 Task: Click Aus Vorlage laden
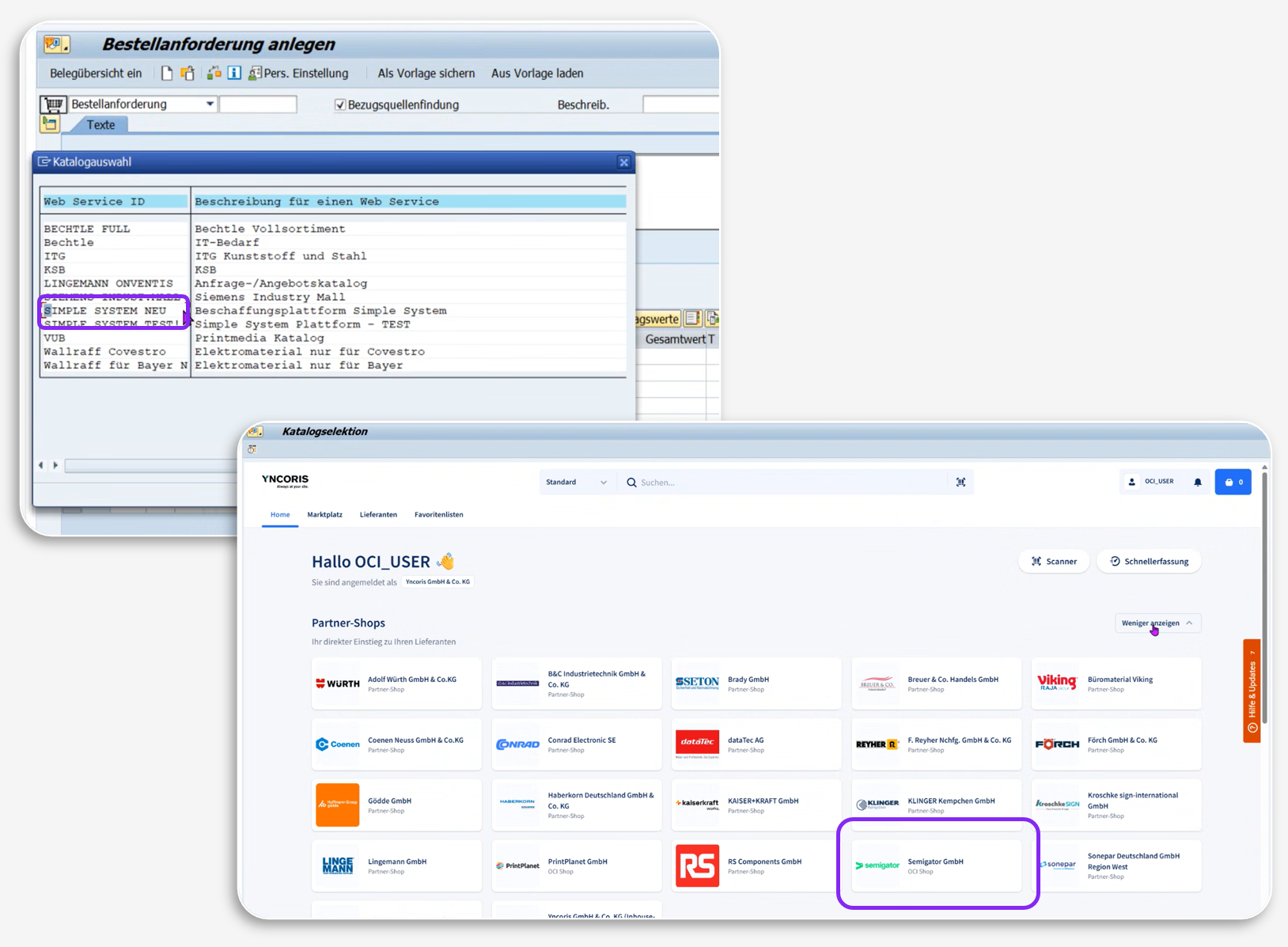[x=537, y=74]
